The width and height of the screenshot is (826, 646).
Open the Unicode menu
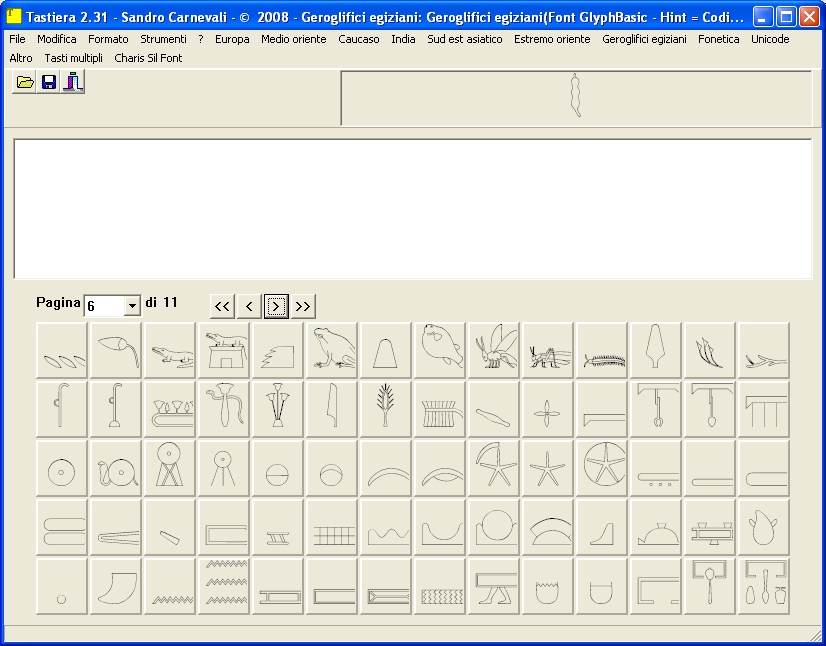pyautogui.click(x=770, y=39)
